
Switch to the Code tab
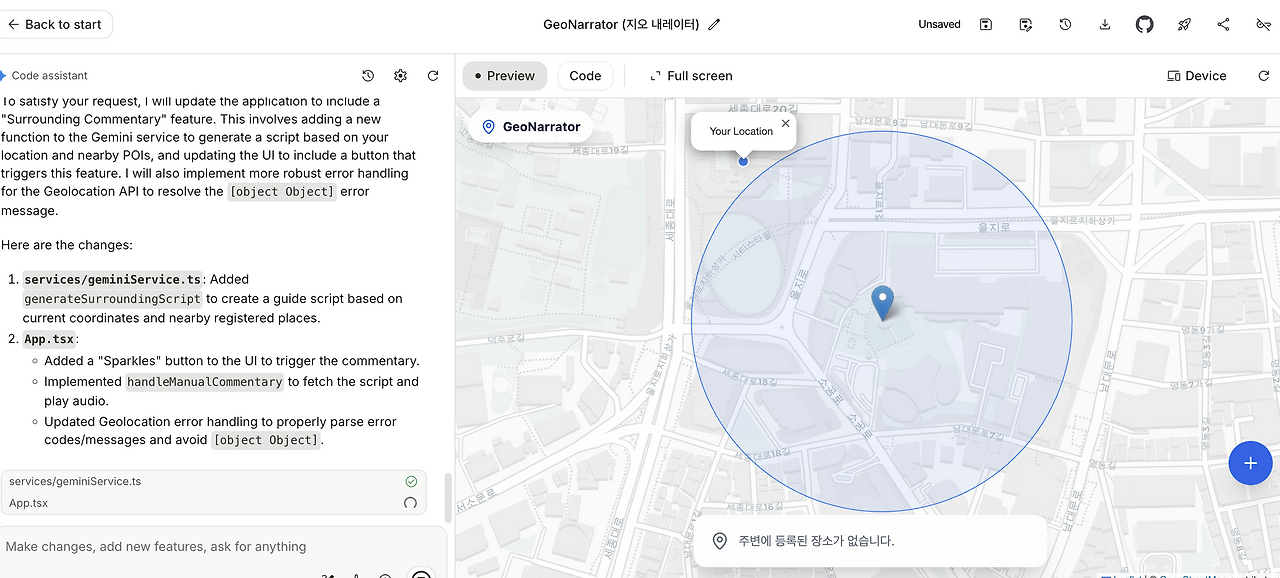(585, 75)
